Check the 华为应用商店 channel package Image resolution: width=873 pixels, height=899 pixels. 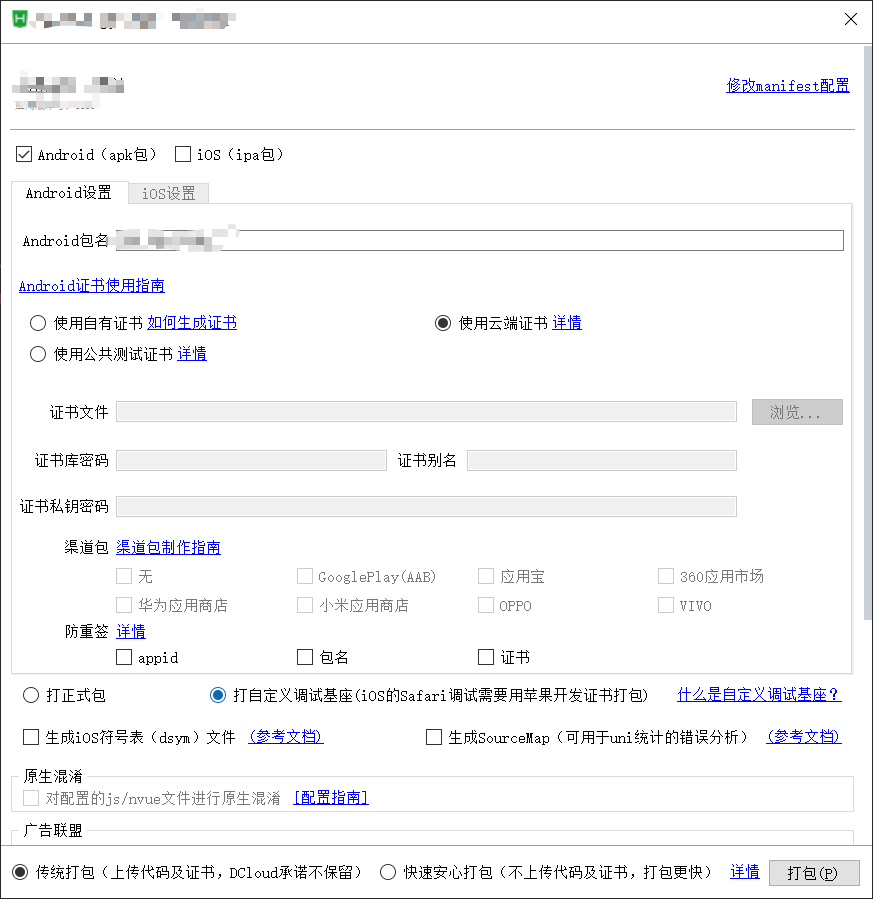(x=124, y=605)
